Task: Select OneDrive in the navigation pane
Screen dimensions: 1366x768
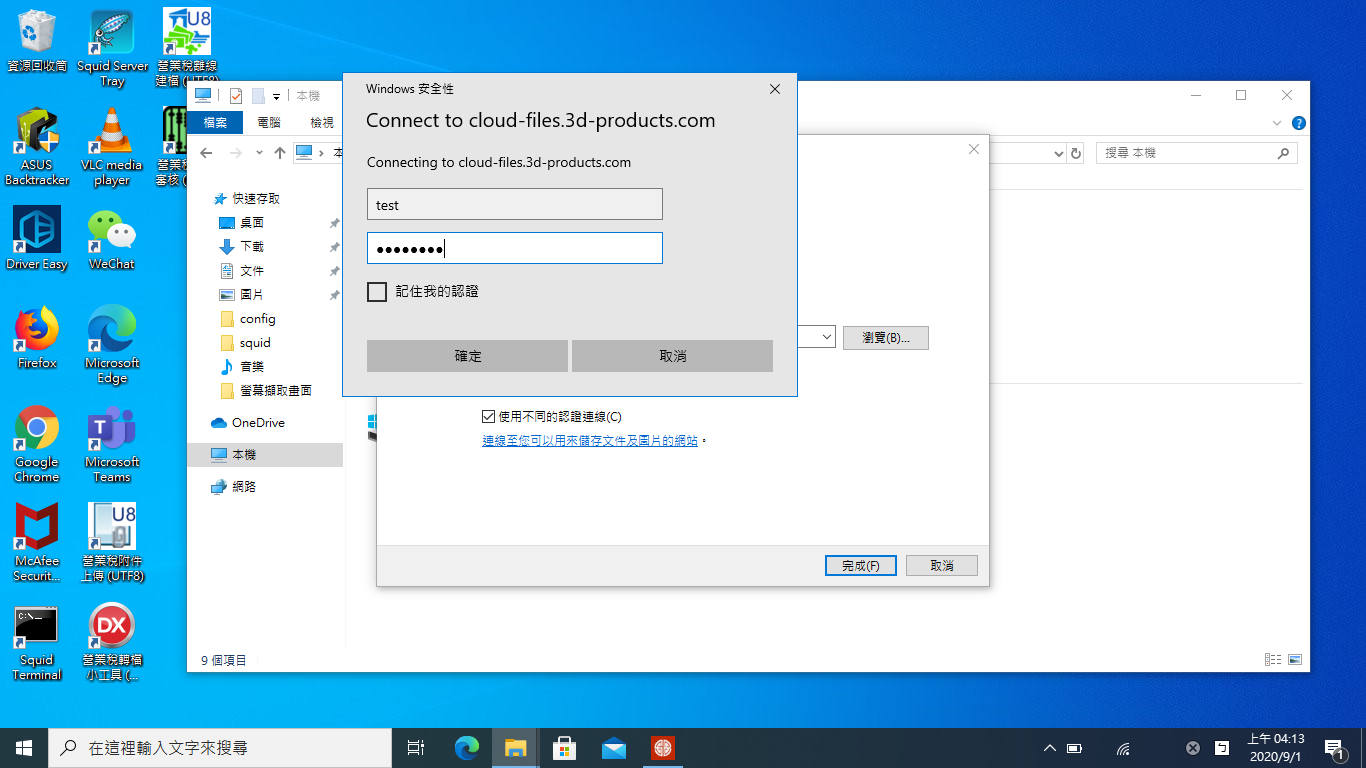Action: (x=257, y=423)
